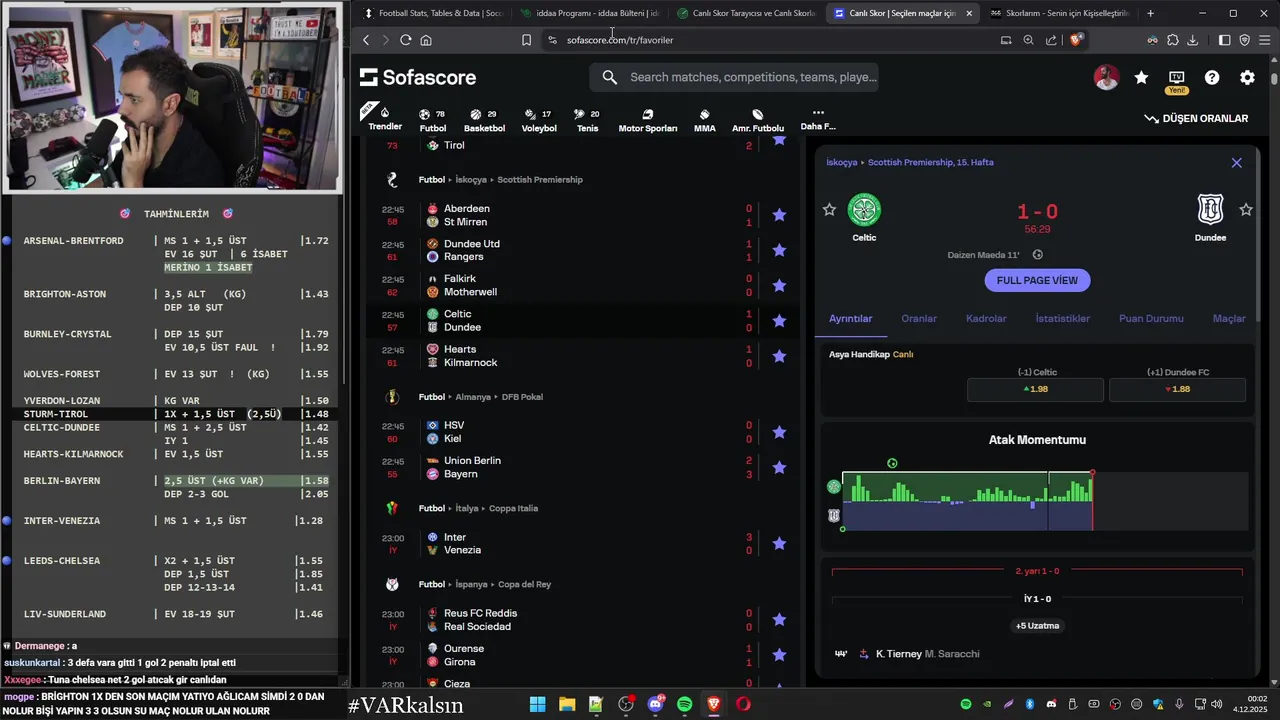The image size is (1280, 720).
Task: Favorite Celtic team in detail panel
Action: coord(829,209)
